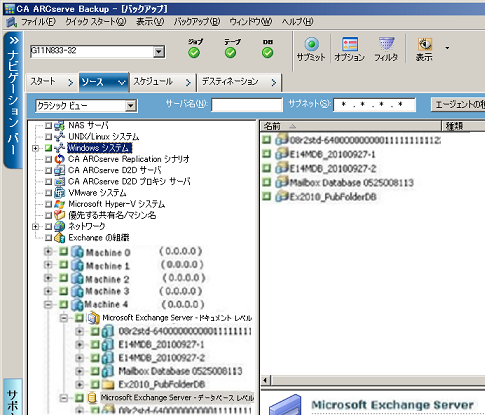Screen dimensions: 485x415
Task: Click the サーバ名 input field
Action: pyautogui.click(x=247, y=105)
